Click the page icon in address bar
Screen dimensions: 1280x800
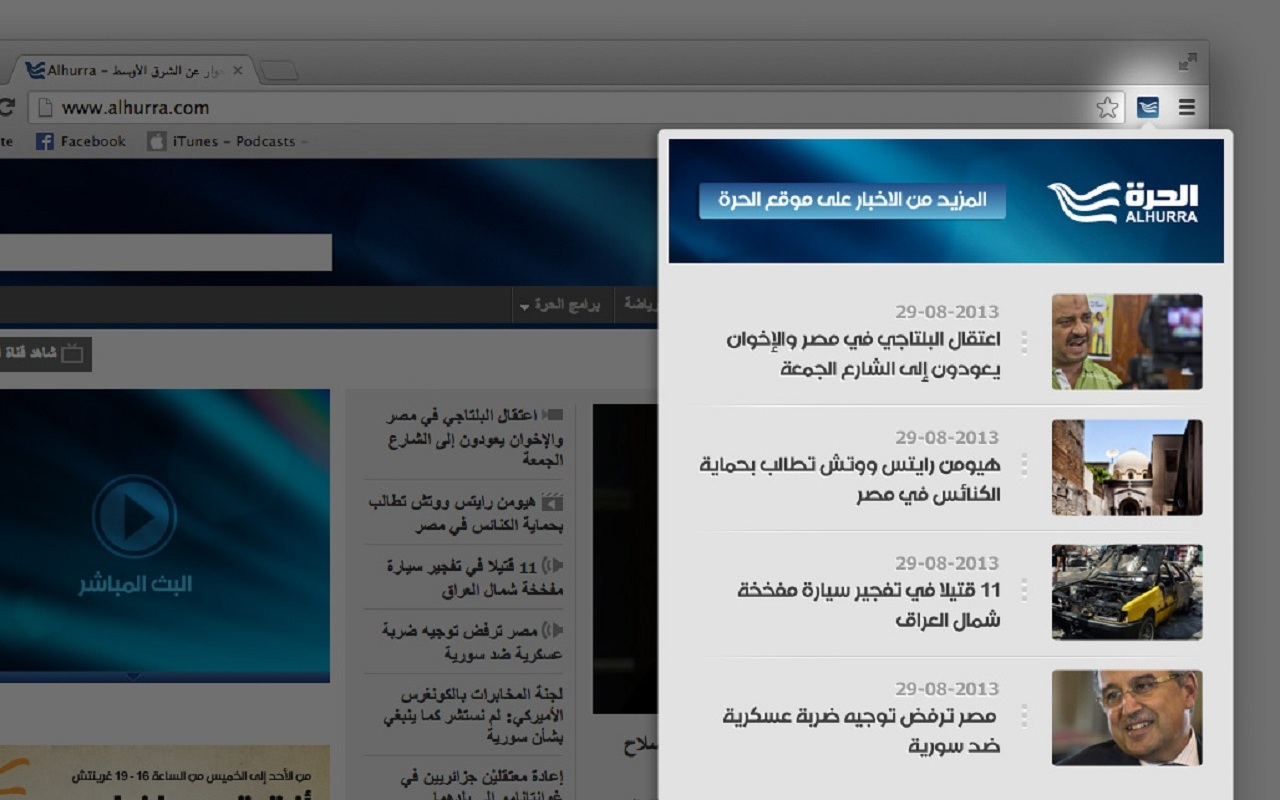coord(44,108)
